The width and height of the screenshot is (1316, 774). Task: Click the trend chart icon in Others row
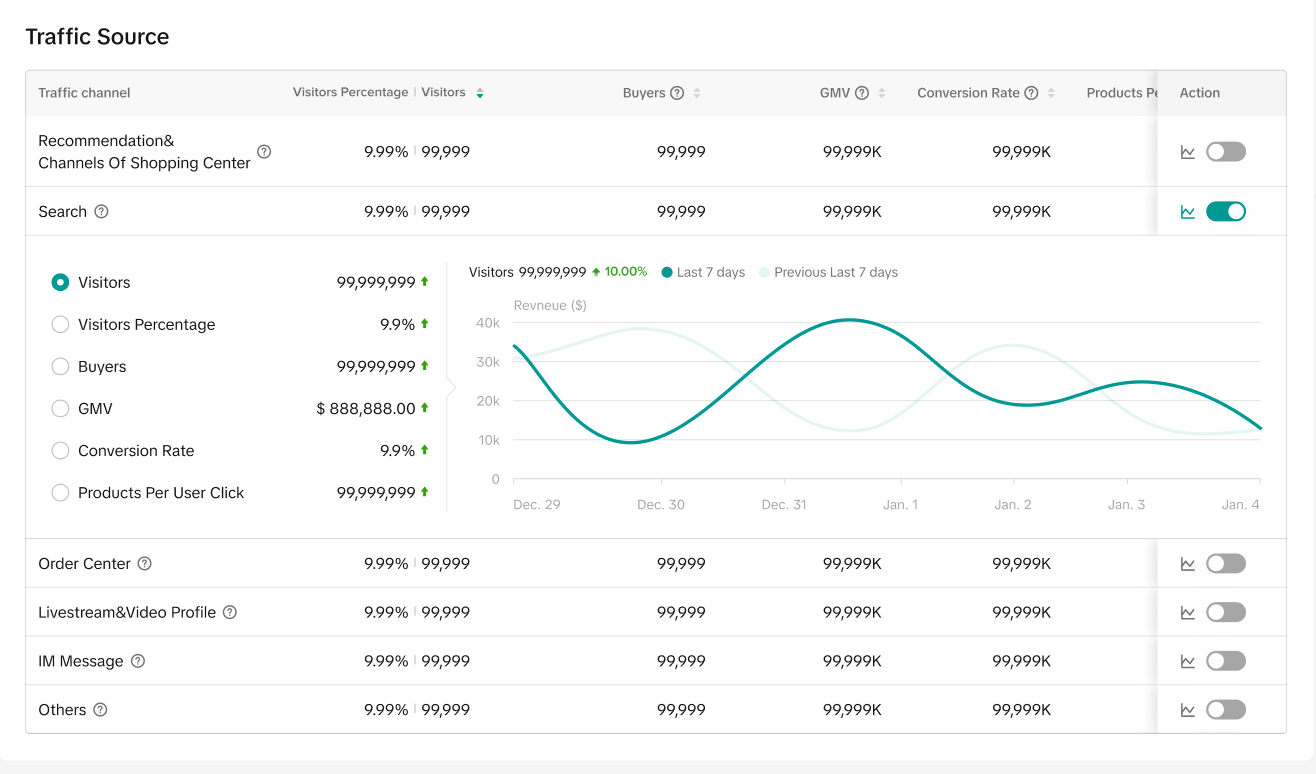pos(1188,710)
